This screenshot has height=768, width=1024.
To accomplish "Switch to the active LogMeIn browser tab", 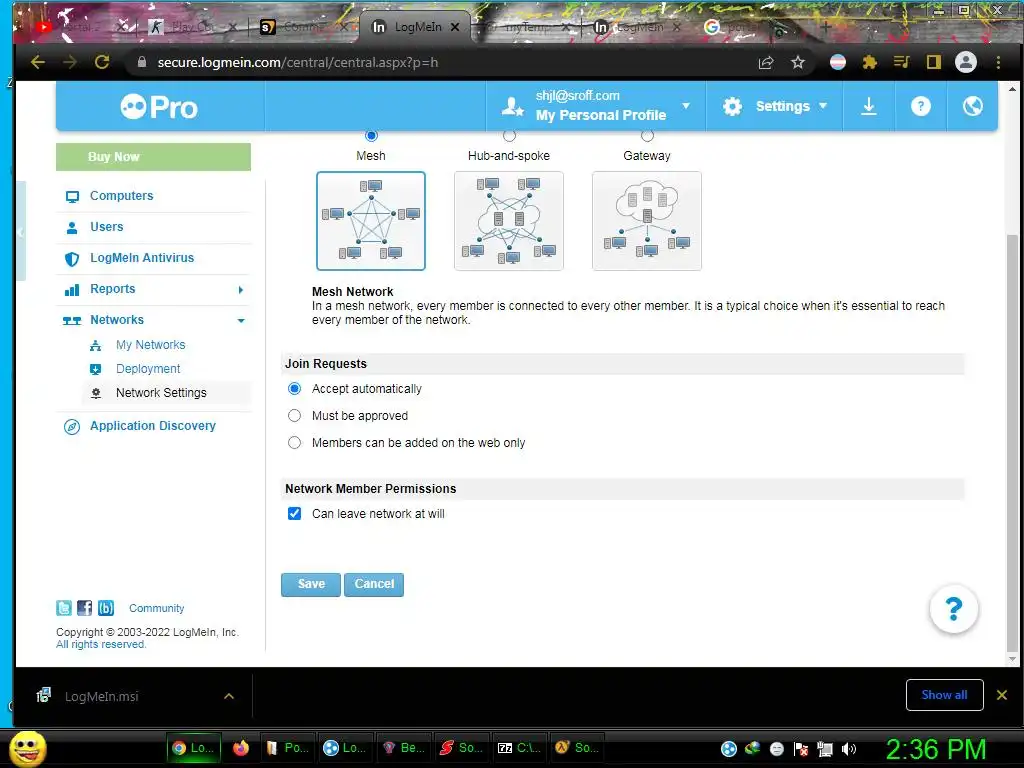I will click(x=415, y=27).
